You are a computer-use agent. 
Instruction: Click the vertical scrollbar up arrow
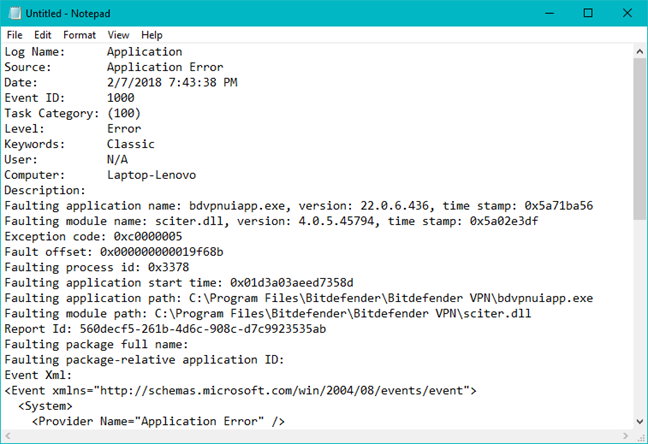pyautogui.click(x=640, y=52)
